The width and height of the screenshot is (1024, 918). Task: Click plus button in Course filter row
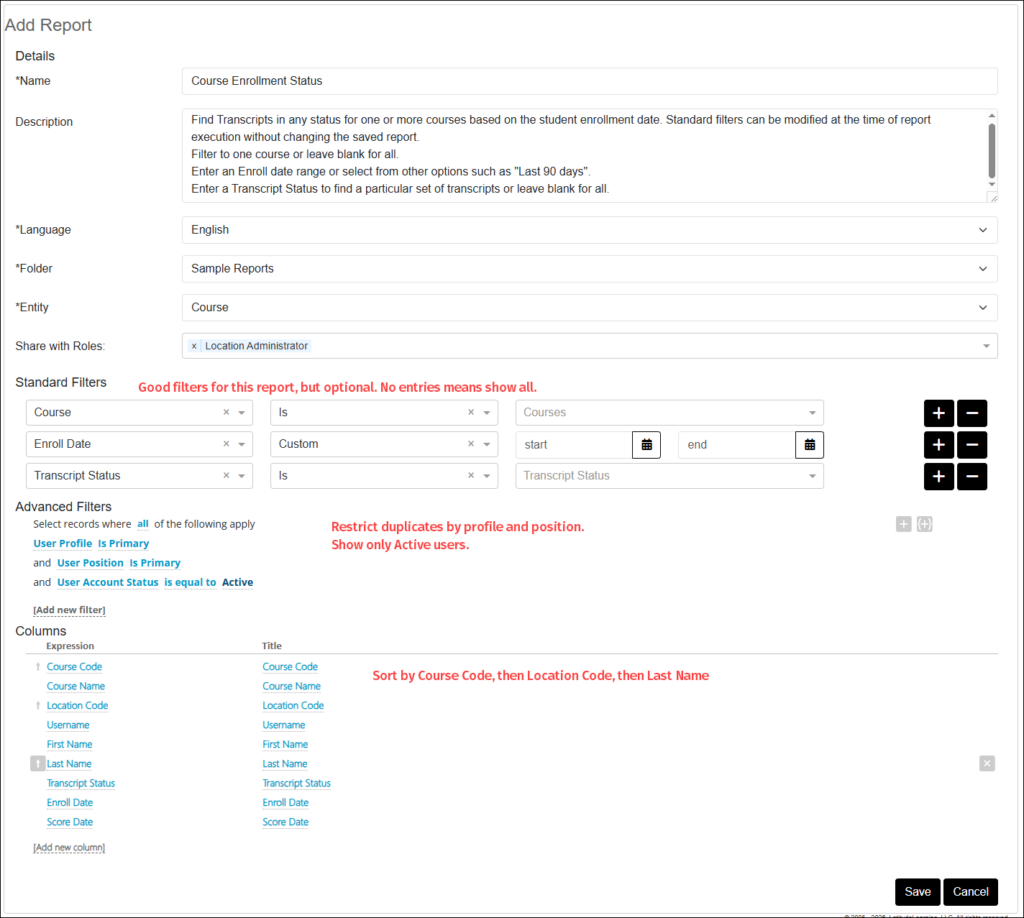click(938, 413)
